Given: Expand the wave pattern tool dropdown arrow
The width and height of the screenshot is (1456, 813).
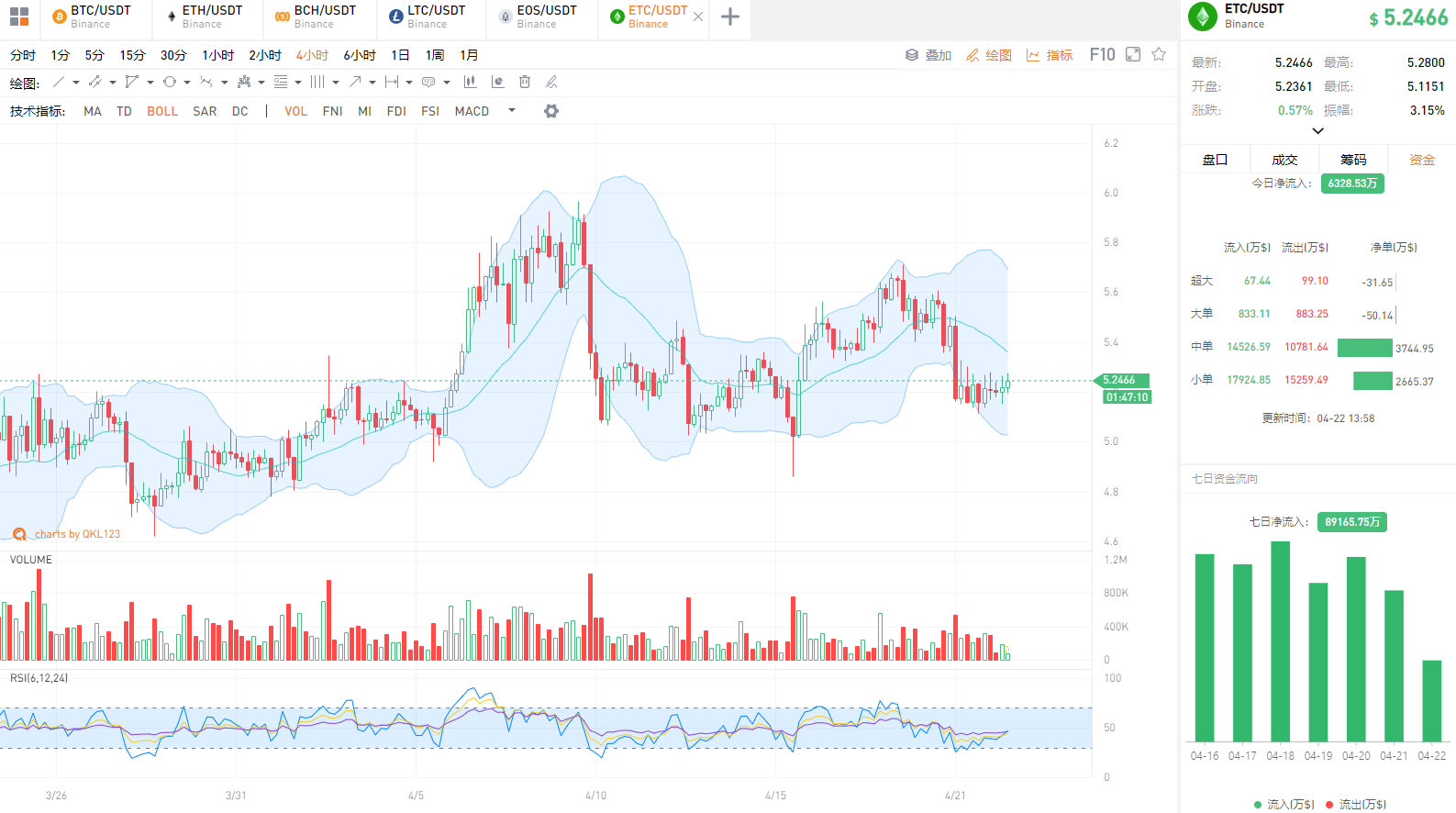Looking at the screenshot, I should (225, 83).
